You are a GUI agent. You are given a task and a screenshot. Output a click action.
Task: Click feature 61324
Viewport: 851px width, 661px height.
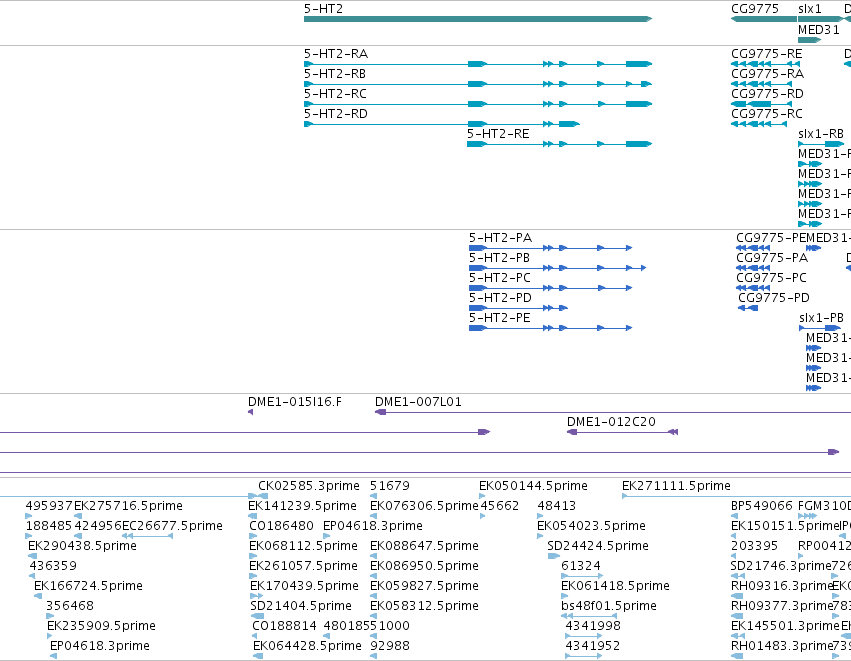click(x=581, y=567)
